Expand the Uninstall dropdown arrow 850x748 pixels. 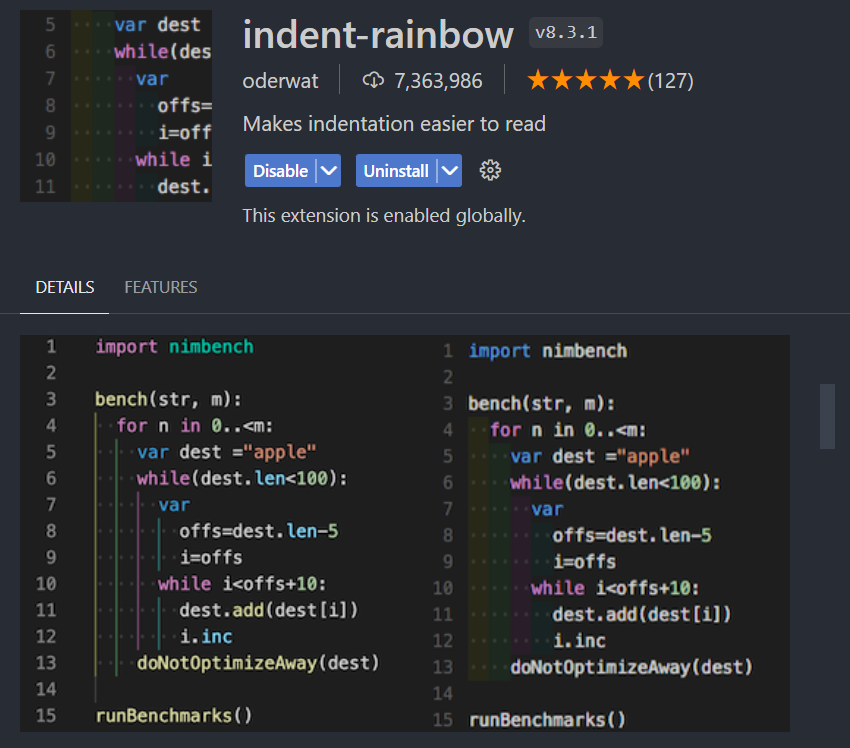click(x=449, y=171)
